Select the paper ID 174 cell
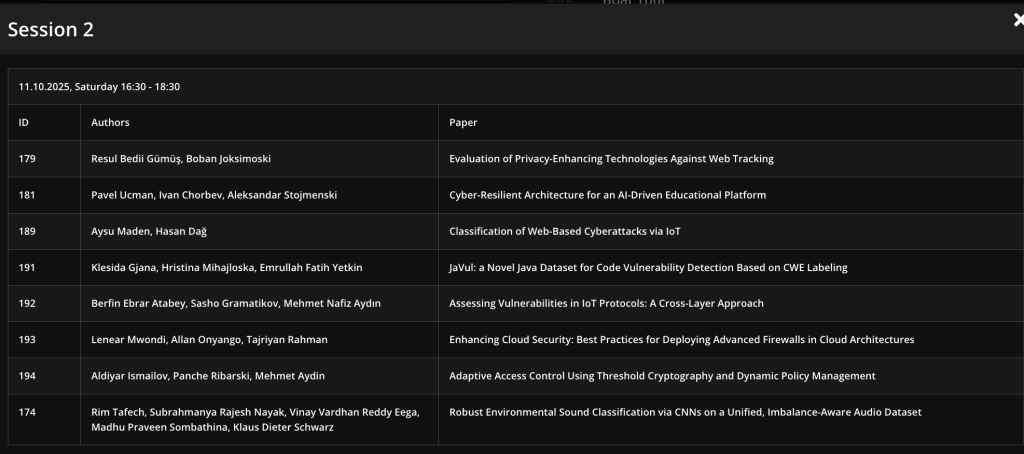The height and width of the screenshot is (454, 1024). click(x=27, y=411)
